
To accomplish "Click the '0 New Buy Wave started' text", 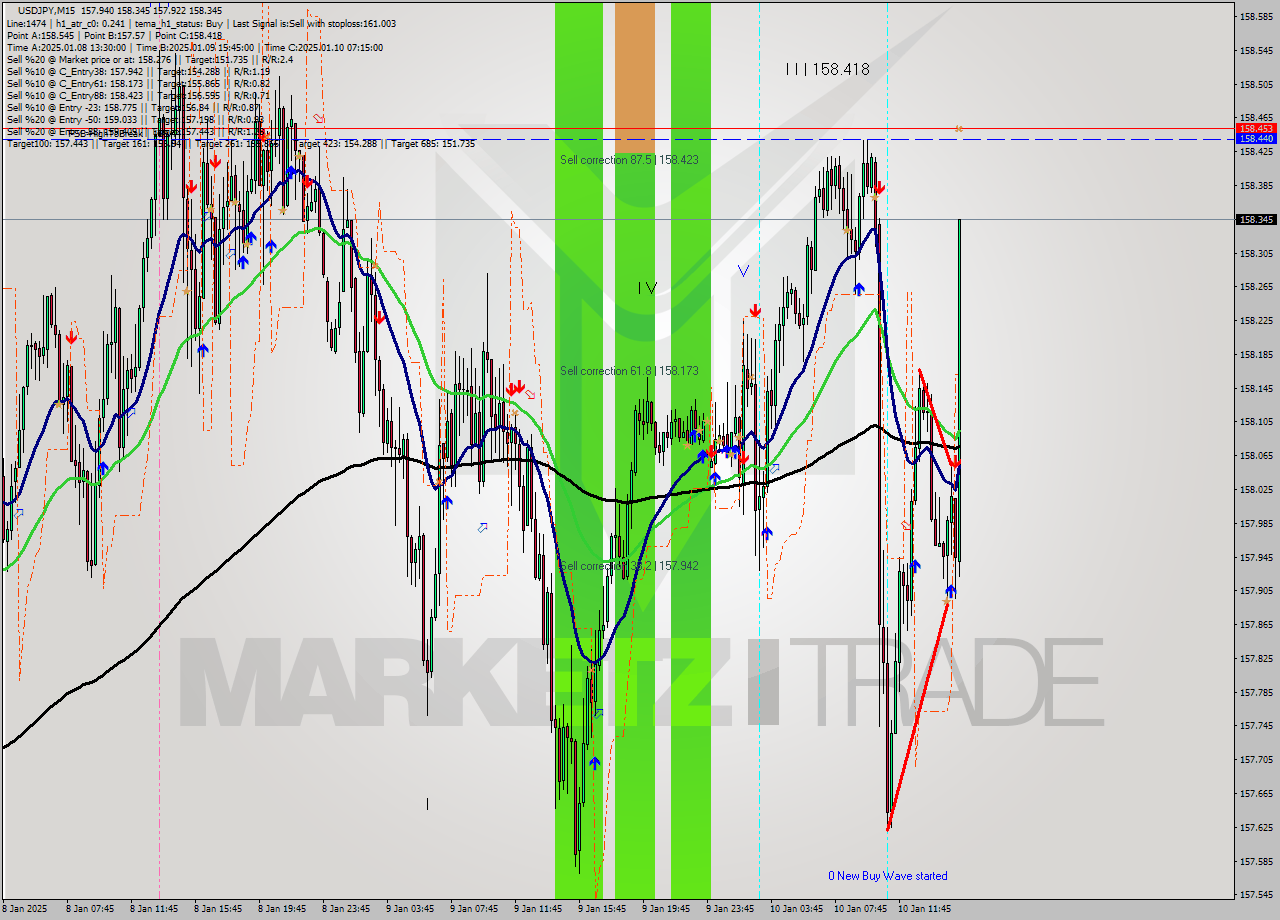I will (887, 876).
